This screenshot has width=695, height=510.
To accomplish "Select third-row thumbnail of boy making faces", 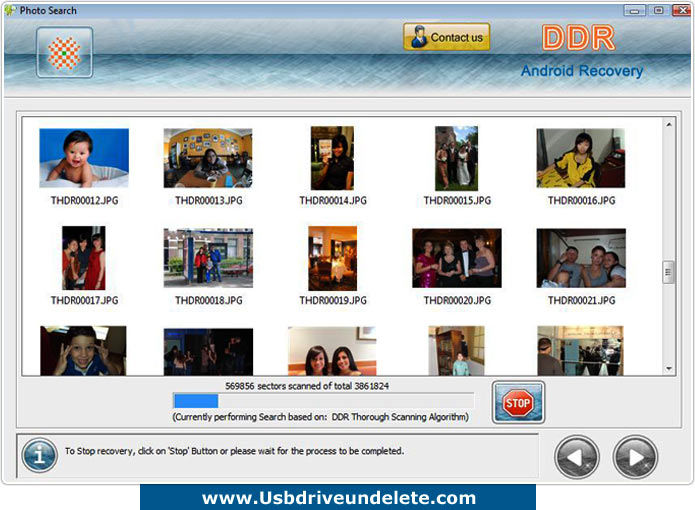I will tap(83, 350).
